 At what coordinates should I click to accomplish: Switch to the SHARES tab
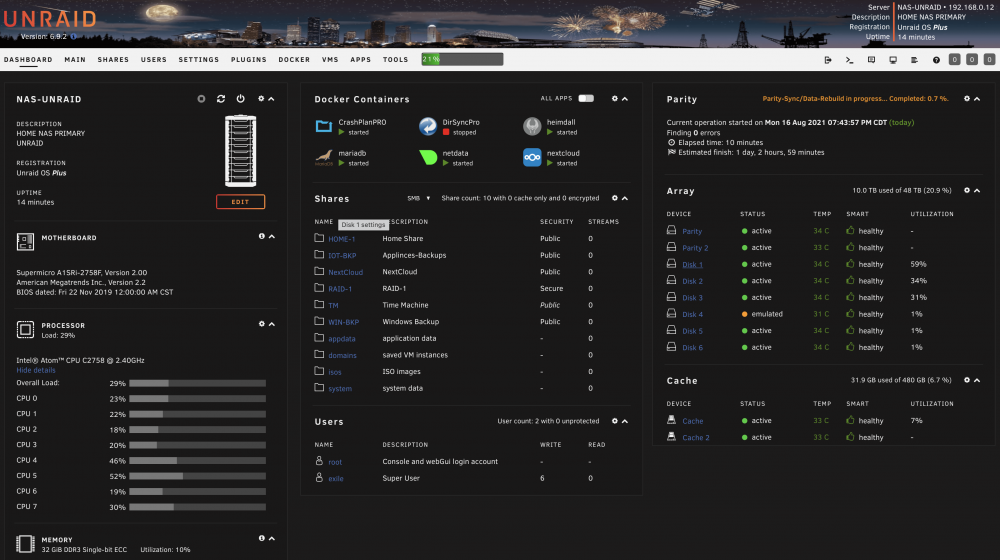pos(113,59)
